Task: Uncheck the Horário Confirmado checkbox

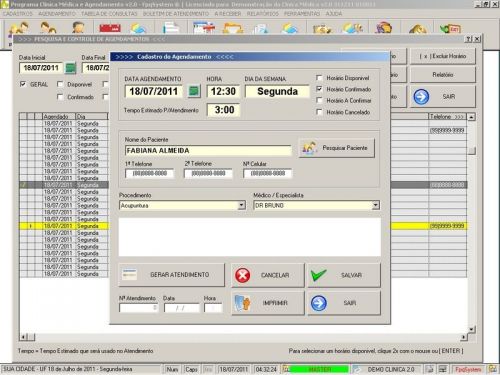Action: (319, 89)
